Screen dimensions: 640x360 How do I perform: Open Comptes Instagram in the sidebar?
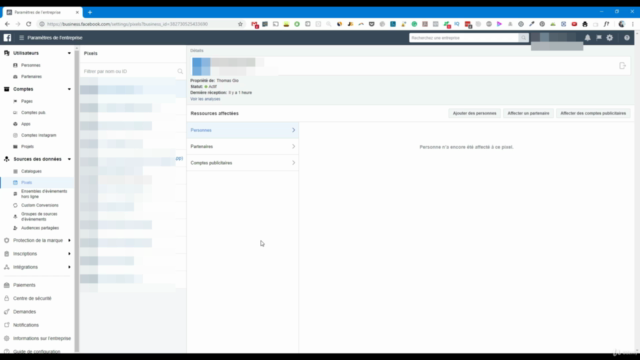click(38, 135)
